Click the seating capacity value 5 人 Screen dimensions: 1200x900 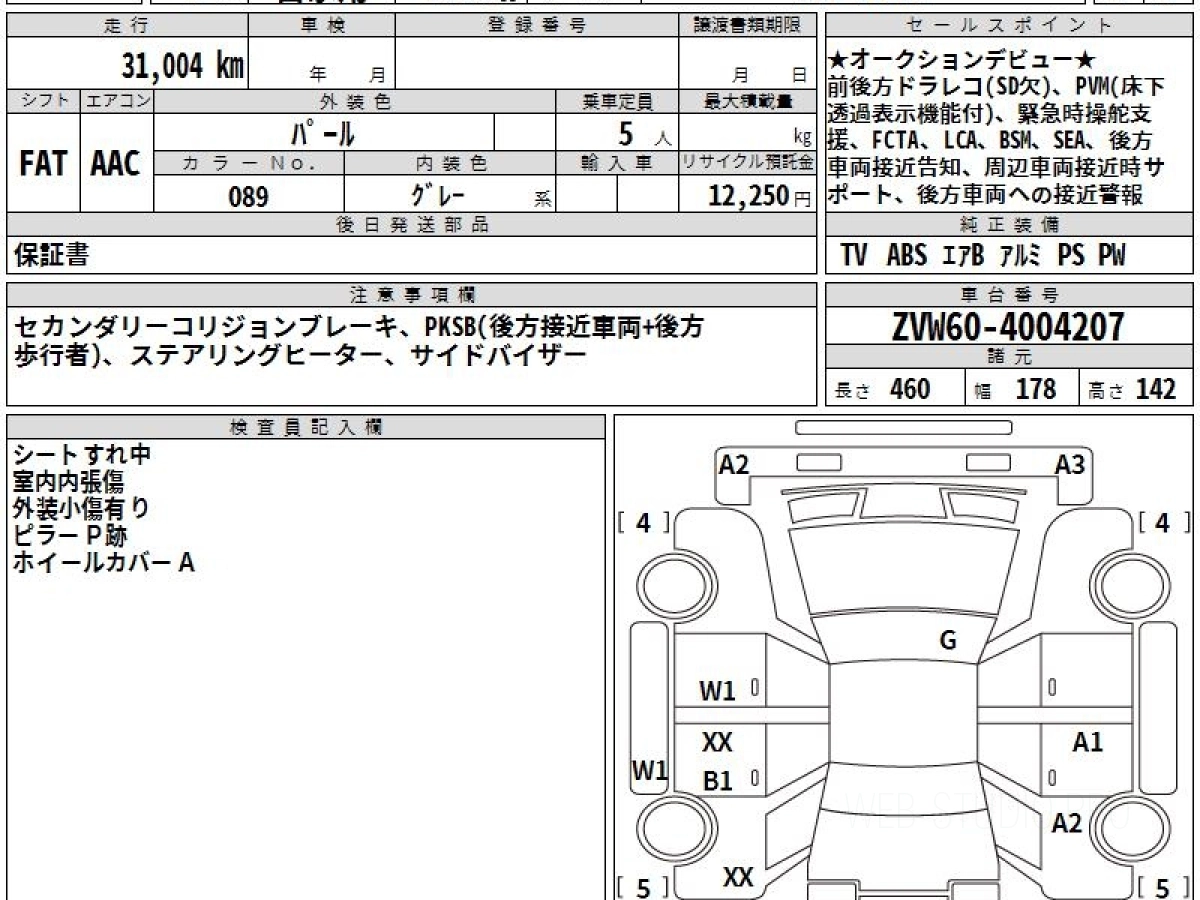pos(644,133)
